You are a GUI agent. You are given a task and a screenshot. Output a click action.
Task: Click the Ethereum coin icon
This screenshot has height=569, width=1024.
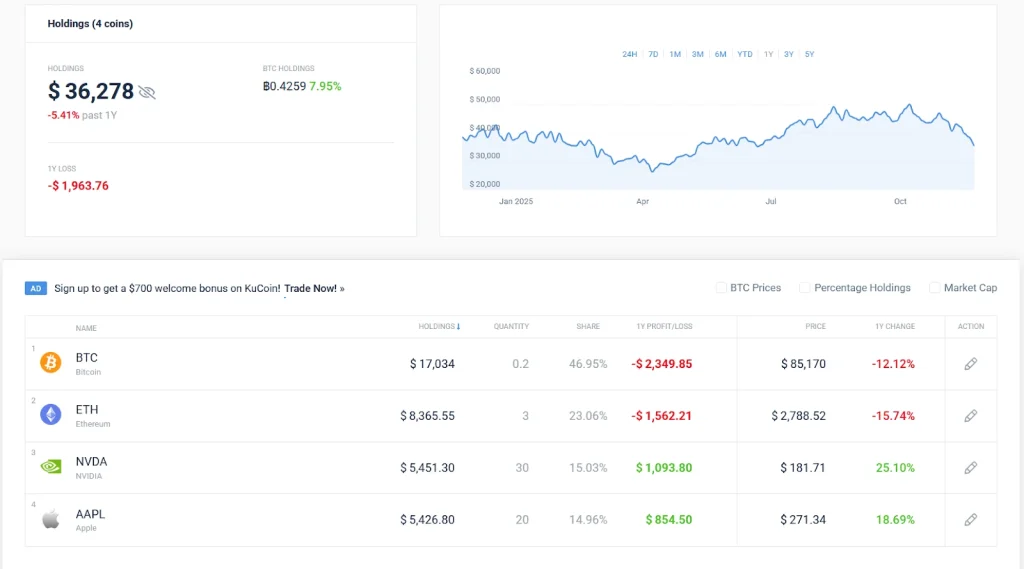(x=50, y=415)
